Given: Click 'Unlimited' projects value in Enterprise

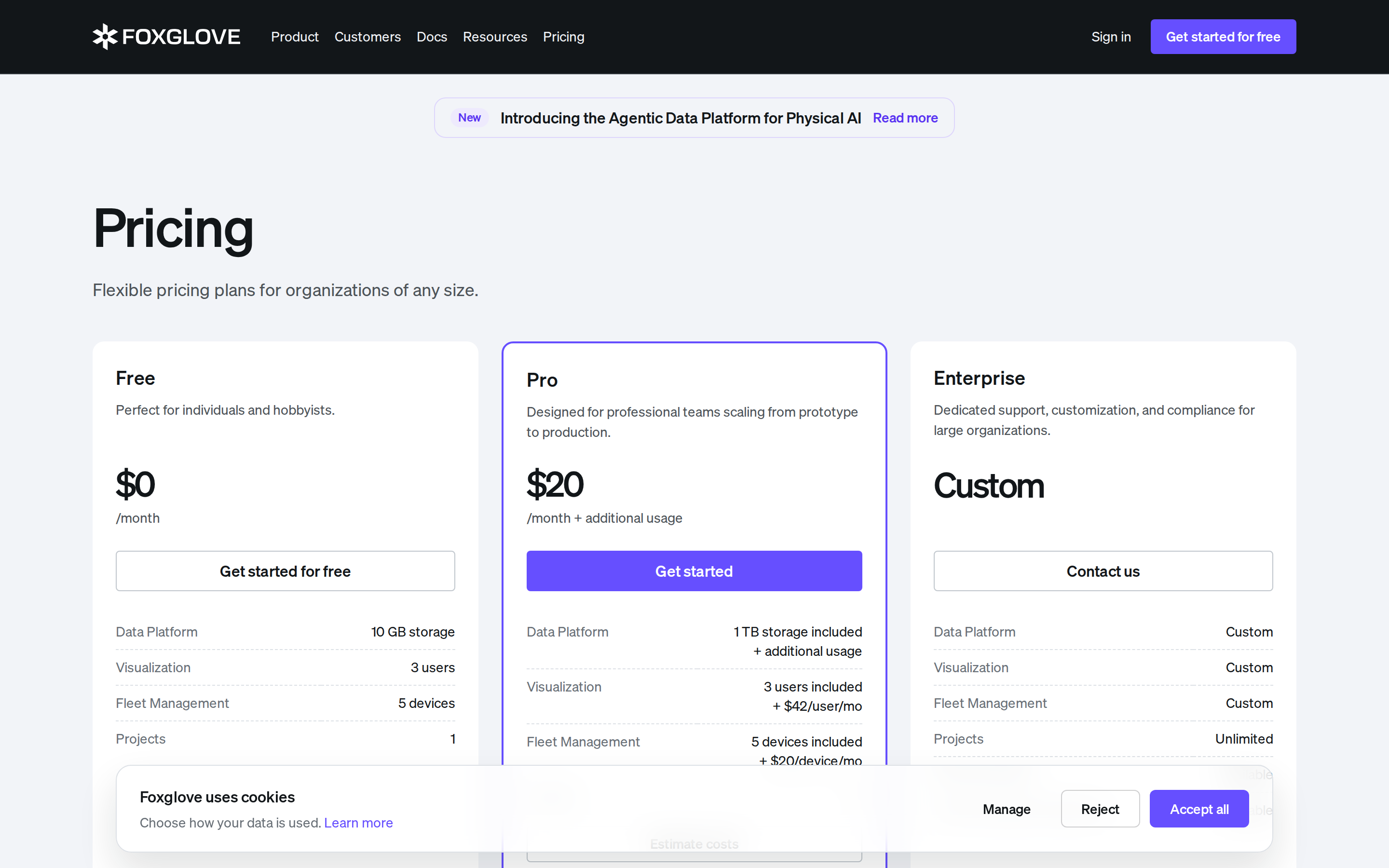Looking at the screenshot, I should pos(1243,738).
